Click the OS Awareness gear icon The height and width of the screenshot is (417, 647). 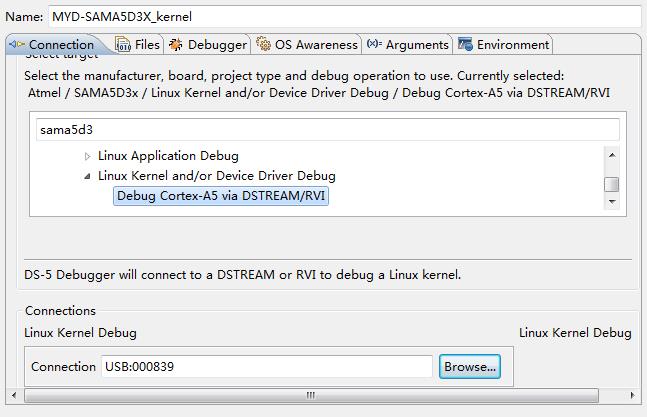263,44
